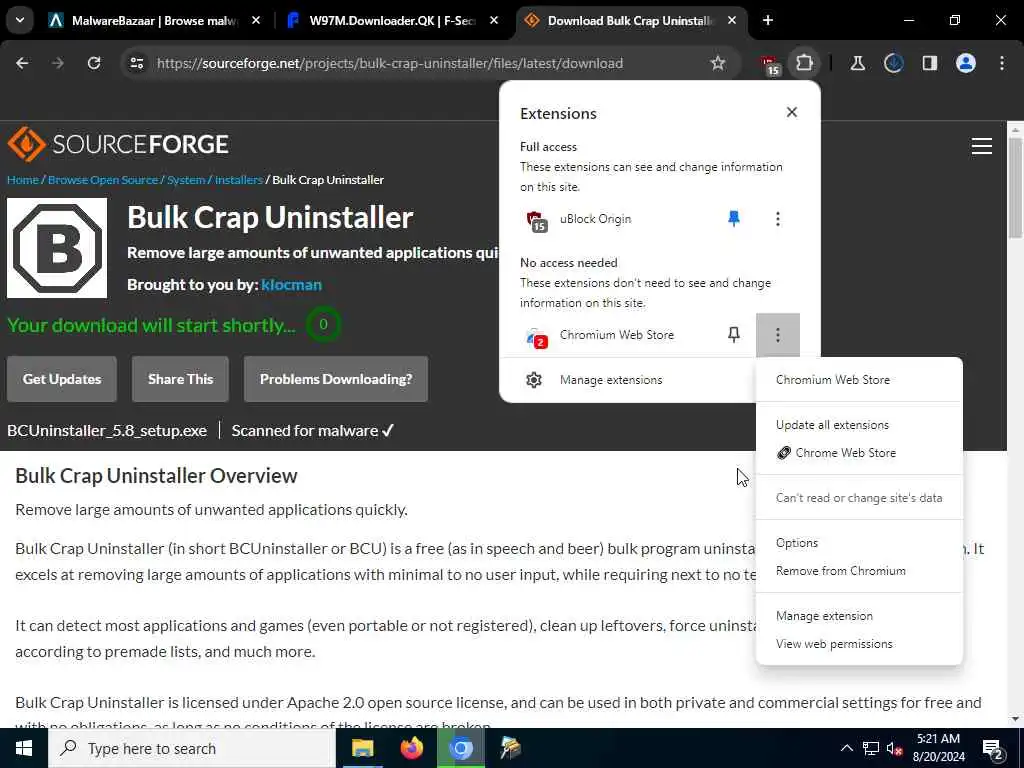Collapse Chromium Web Store more-options menu
This screenshot has width=1024, height=768.
777,335
